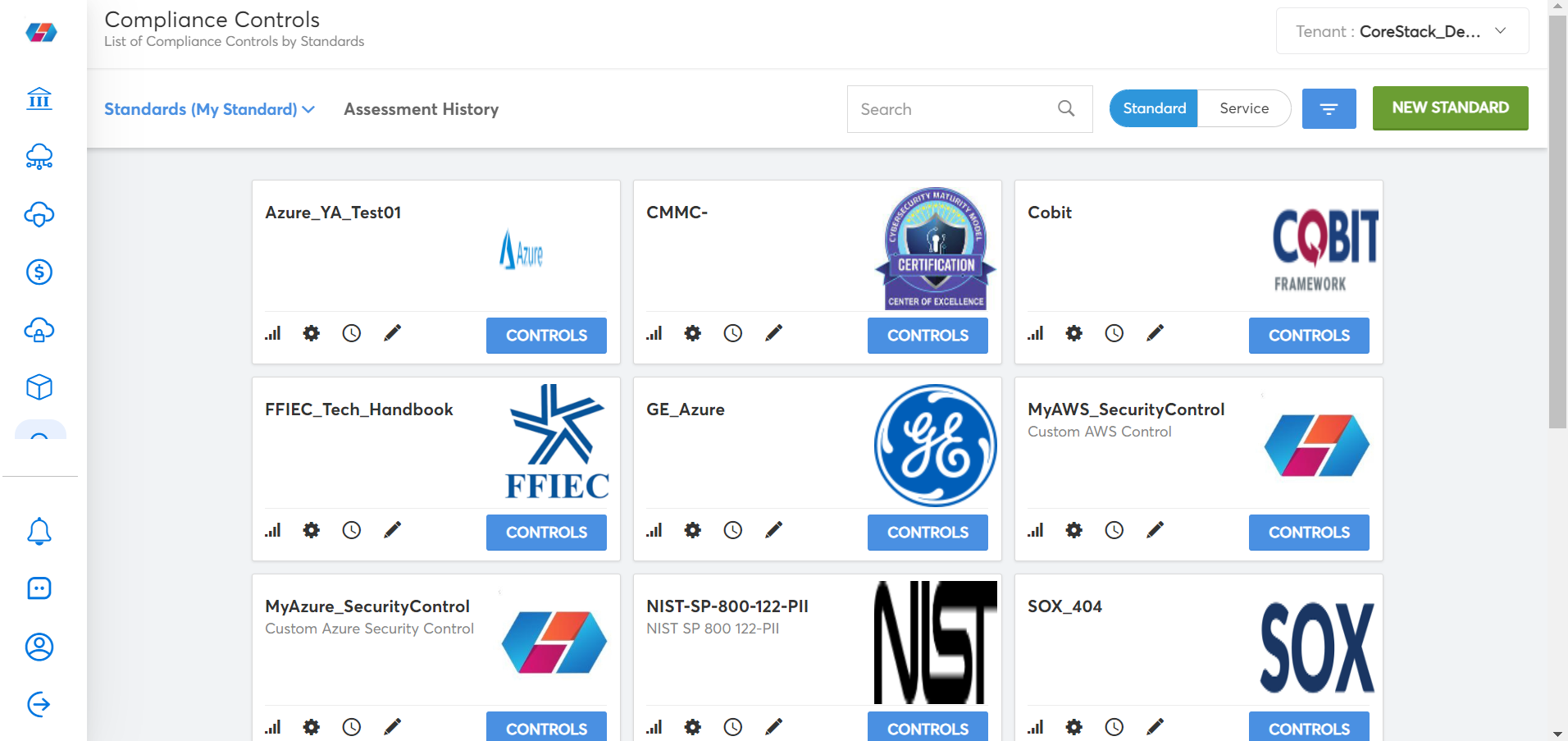
Task: Select the MyAWS_SecurityControl card title
Action: (x=1126, y=409)
